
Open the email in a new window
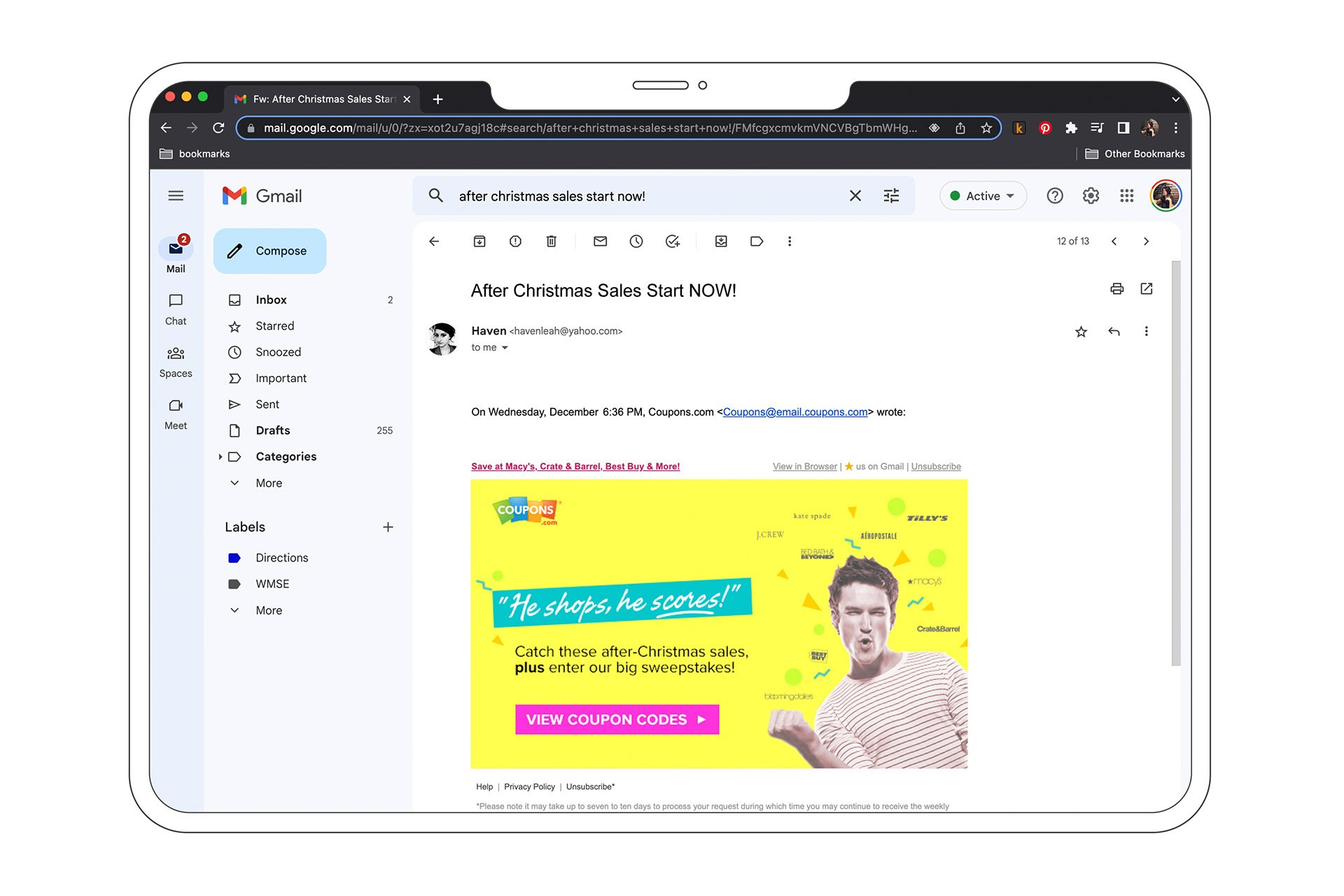tap(1147, 288)
